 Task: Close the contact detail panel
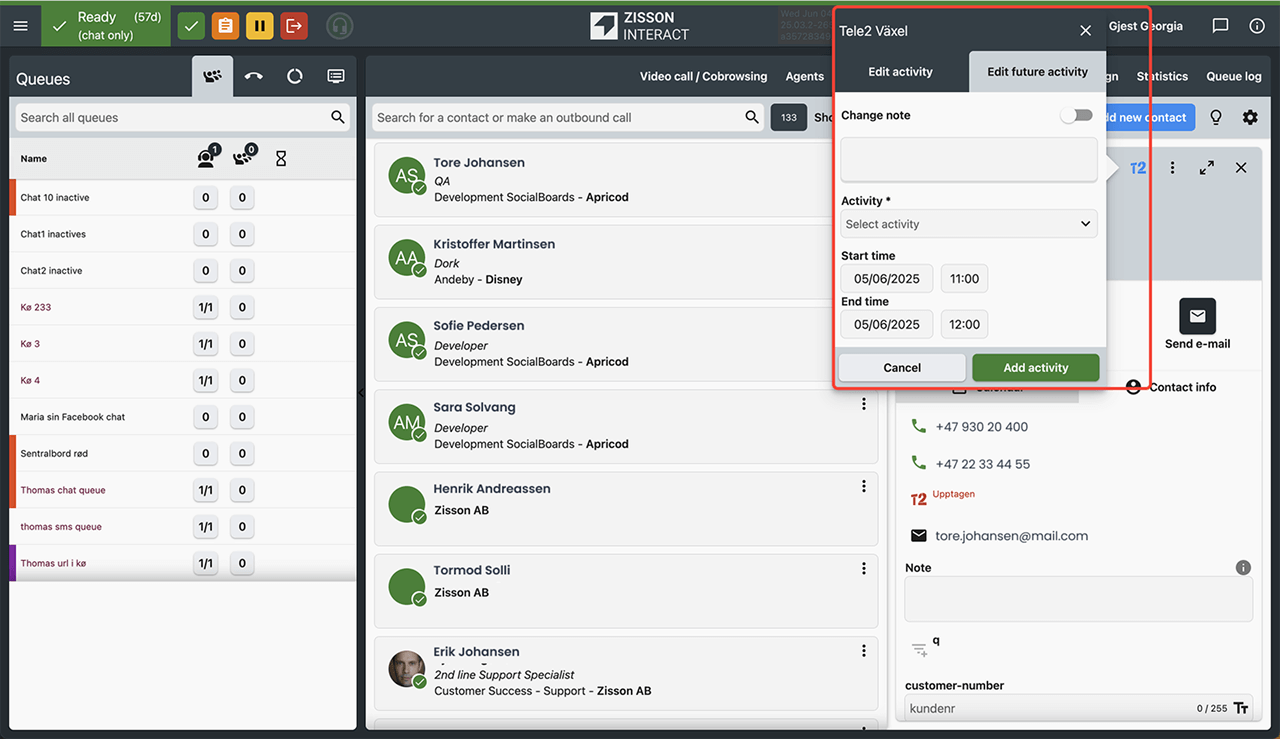(x=1241, y=168)
